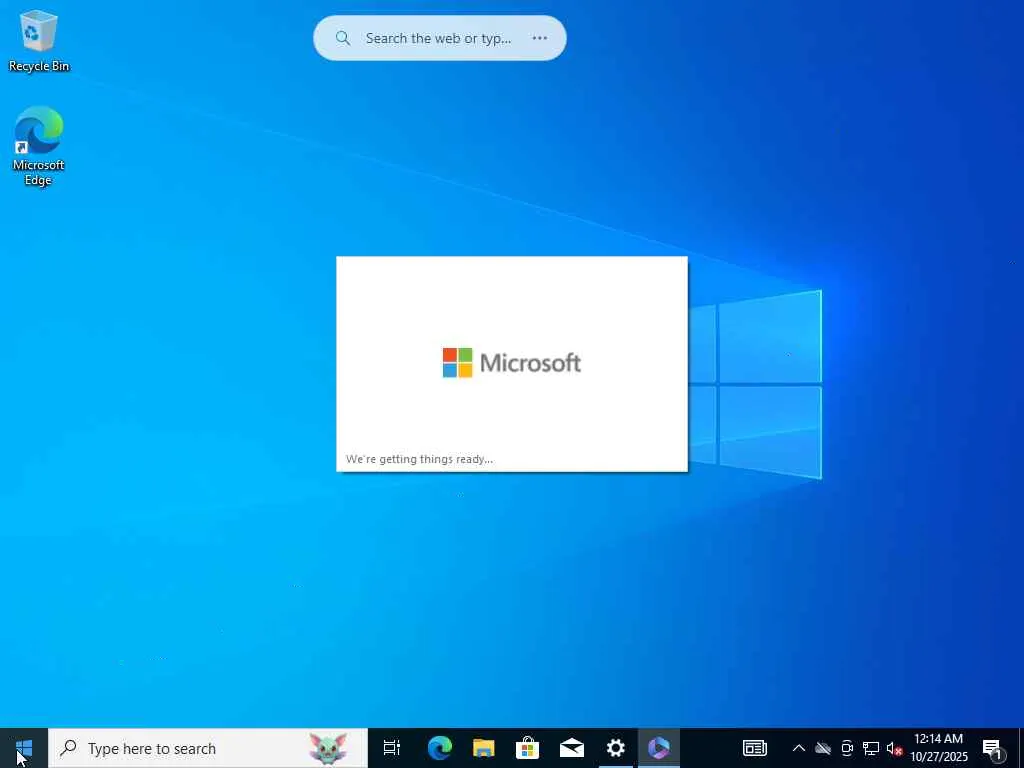Click the Microsoft logo in splash window
The image size is (1024, 768).
pos(512,362)
